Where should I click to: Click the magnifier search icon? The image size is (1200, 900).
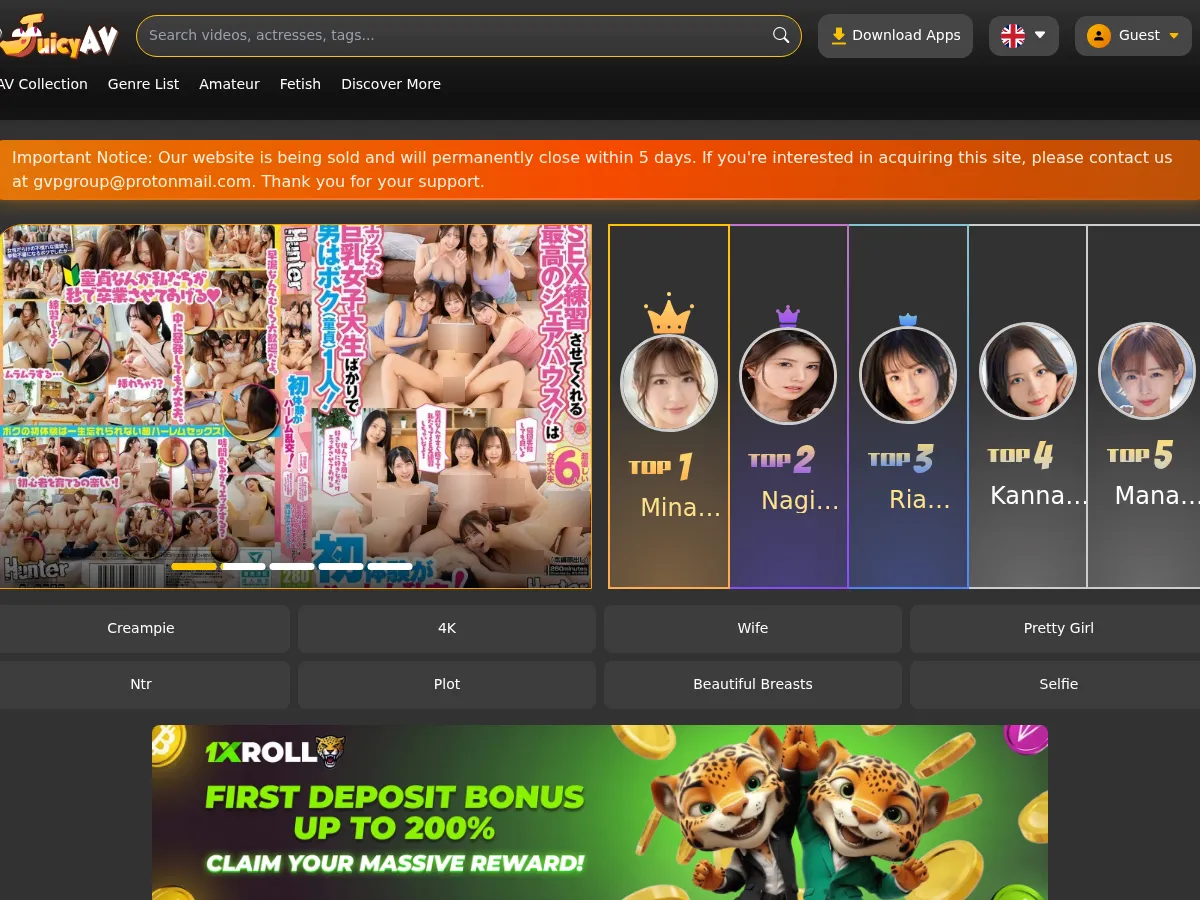click(781, 35)
